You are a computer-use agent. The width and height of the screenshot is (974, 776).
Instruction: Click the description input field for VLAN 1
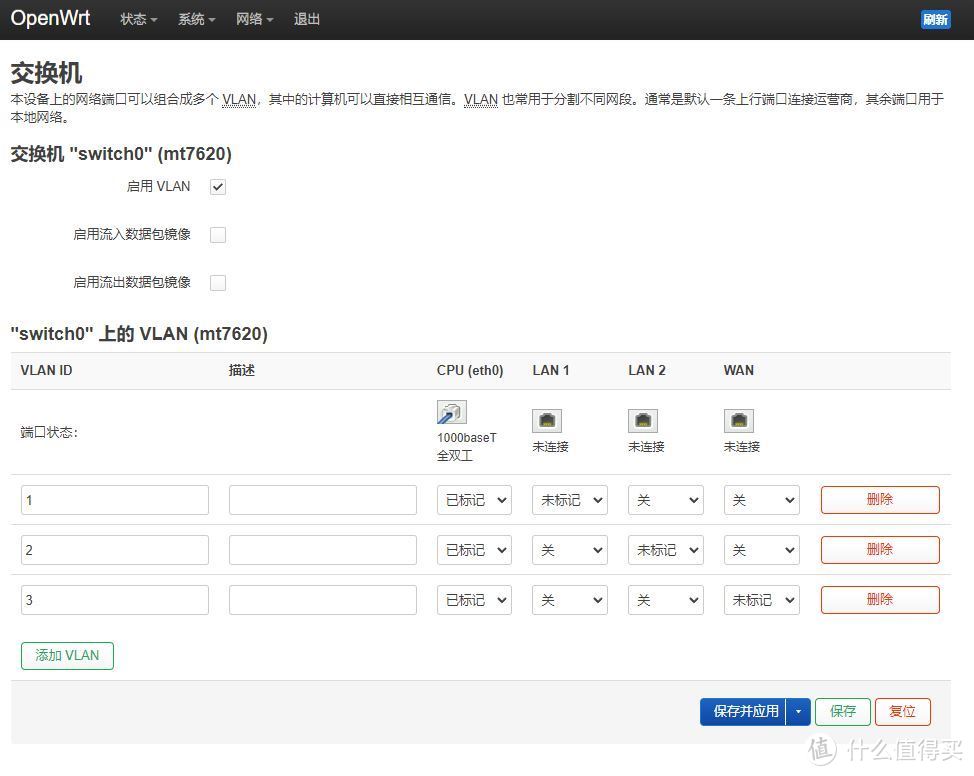click(322, 500)
